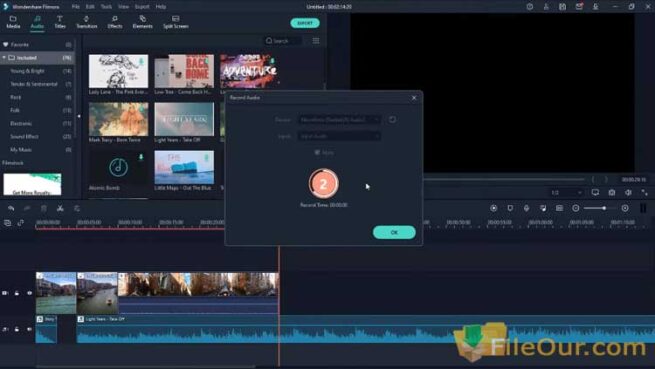Viewport: 655px width, 369px height.
Task: Click the record voiceover microphone icon
Action: coord(526,208)
